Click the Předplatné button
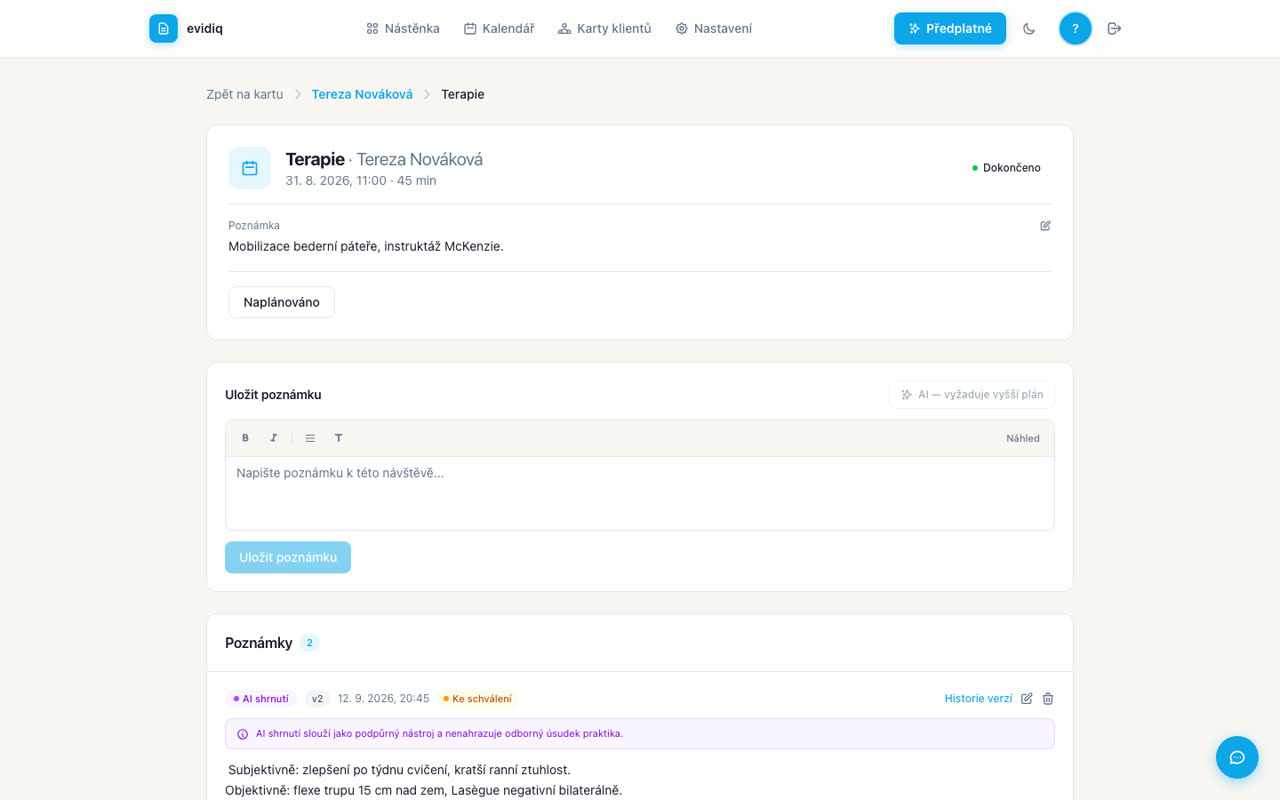Image resolution: width=1280 pixels, height=800 pixels. tap(950, 28)
